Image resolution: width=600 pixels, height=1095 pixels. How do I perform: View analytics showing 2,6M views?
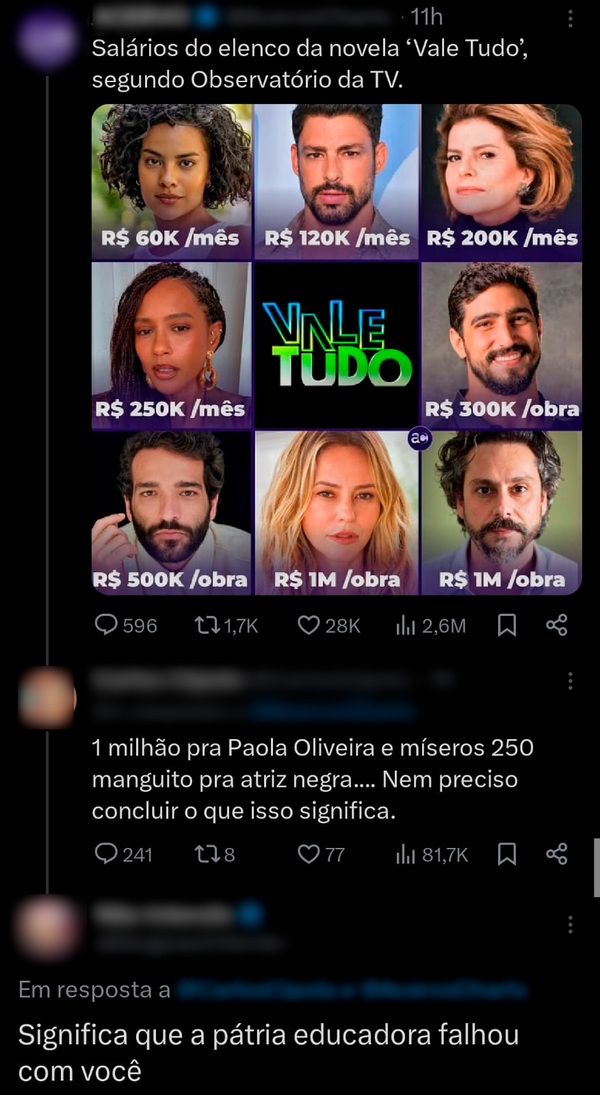click(x=430, y=626)
